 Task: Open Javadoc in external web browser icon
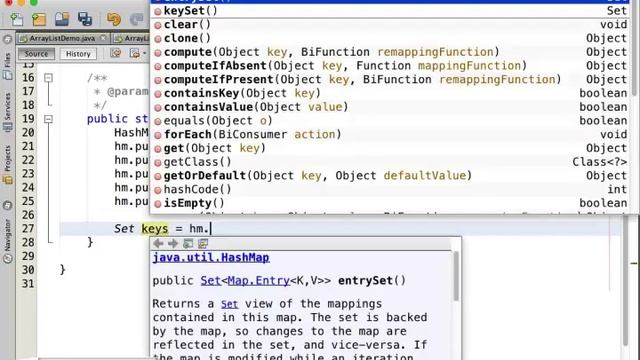[x=188, y=244]
